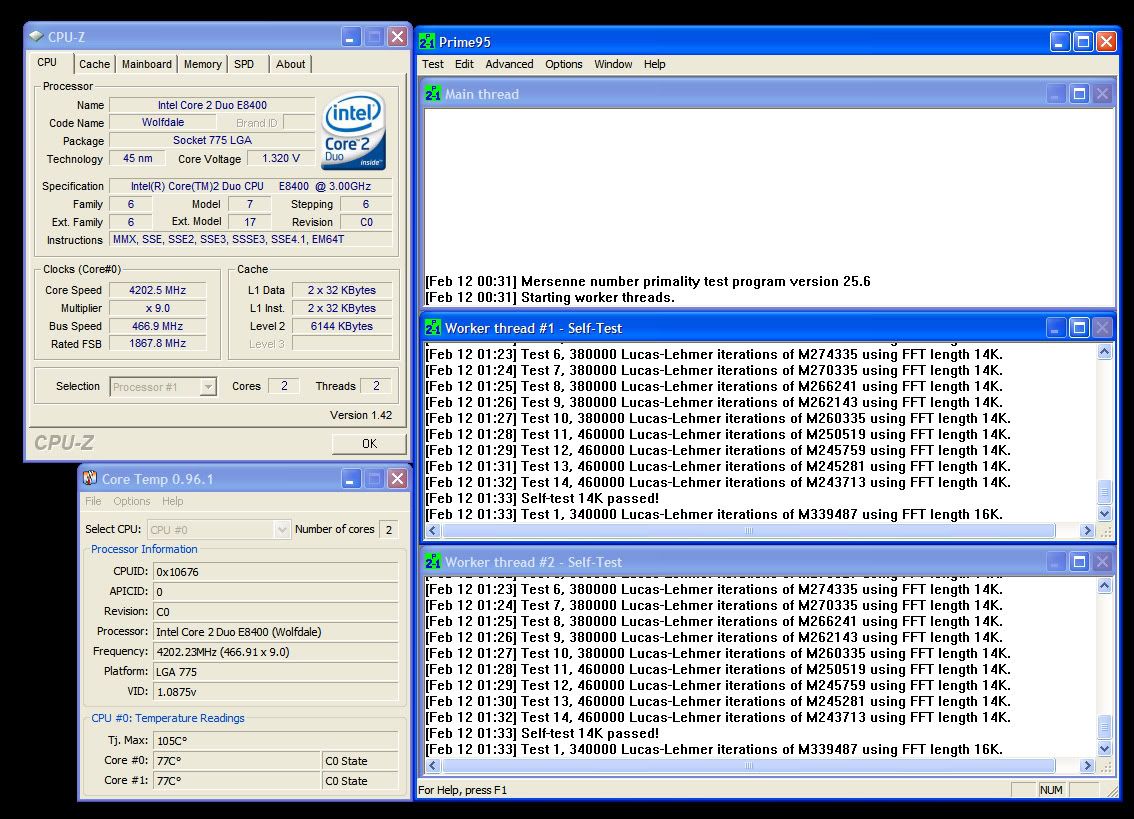
Task: Click the horizontal scrollbar thumb in Worker thread #2
Action: coord(748,765)
